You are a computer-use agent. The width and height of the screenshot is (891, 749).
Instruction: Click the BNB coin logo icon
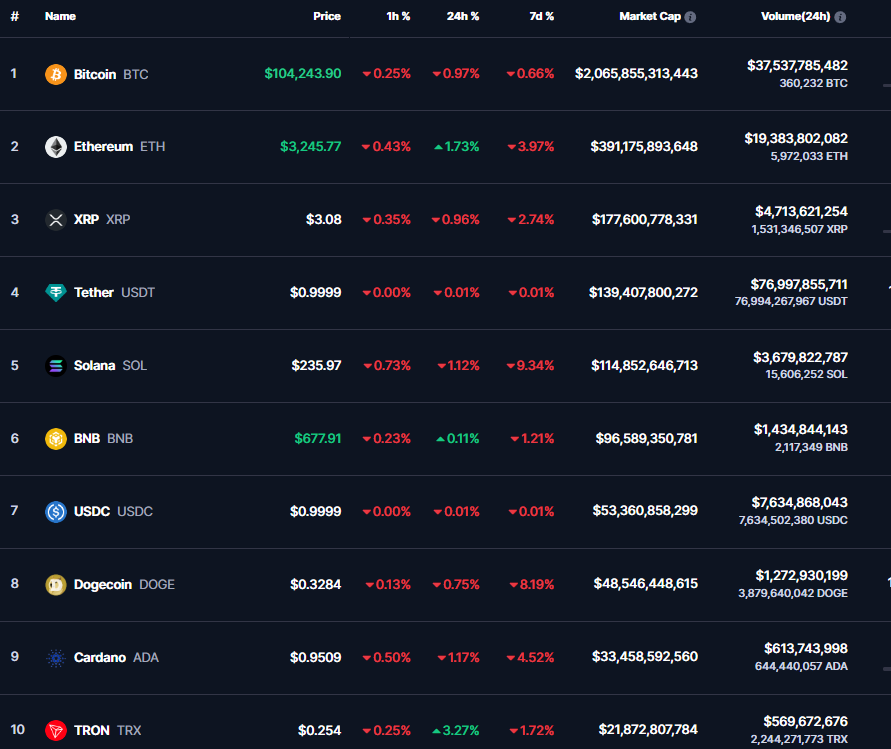point(56,439)
